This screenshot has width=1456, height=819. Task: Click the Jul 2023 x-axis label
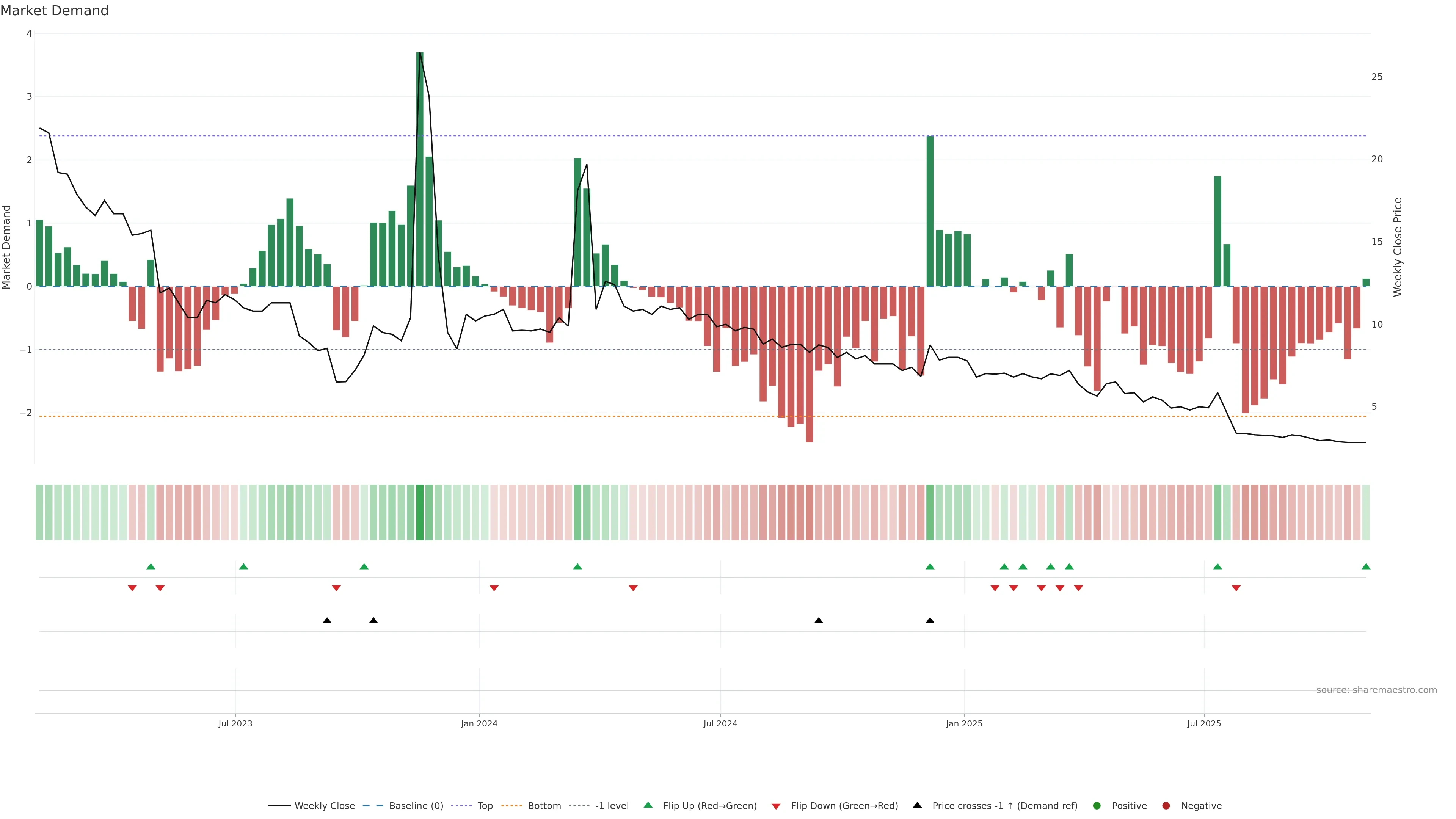point(235,723)
